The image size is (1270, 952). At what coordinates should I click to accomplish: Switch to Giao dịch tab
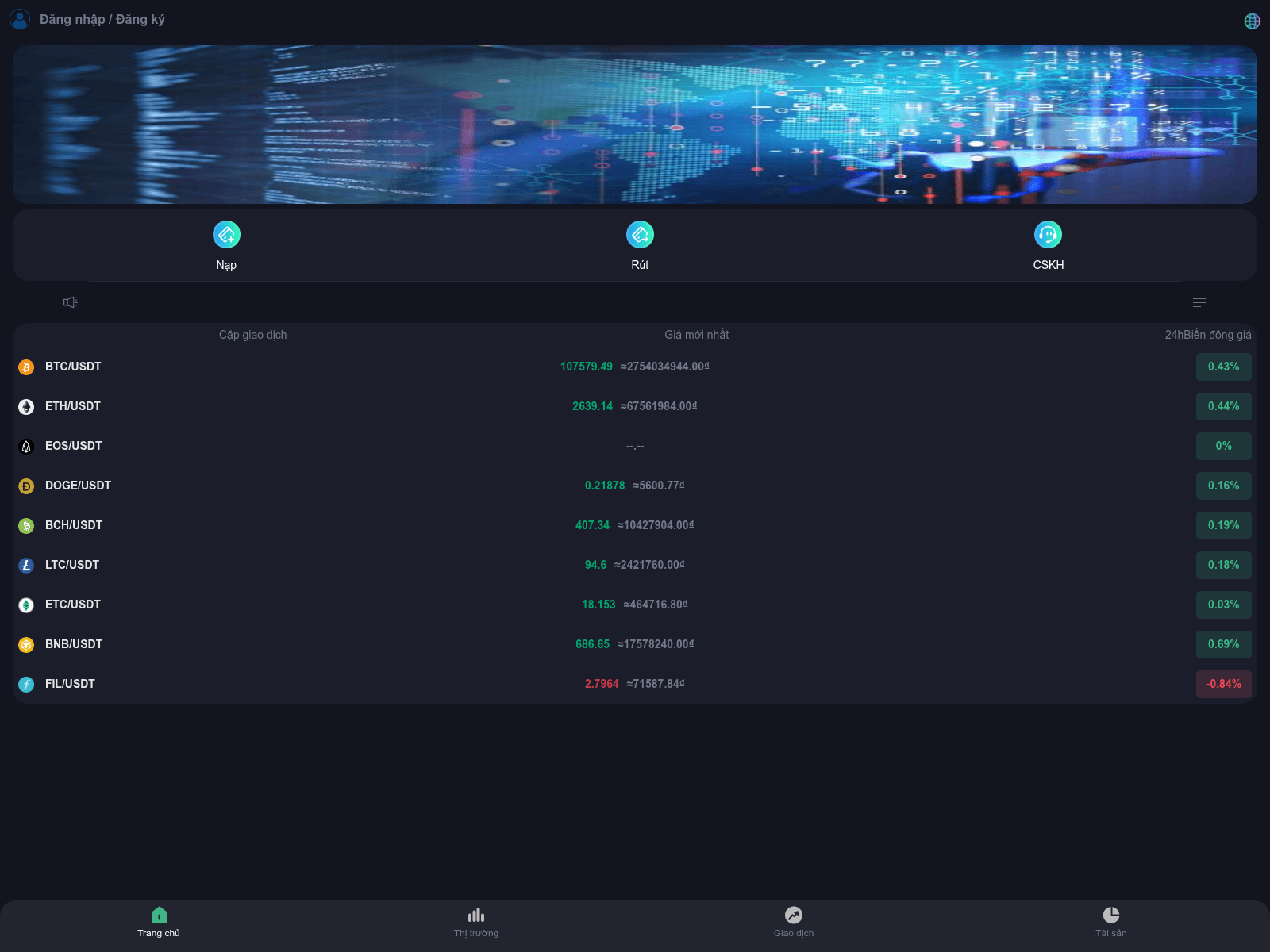coord(794,922)
